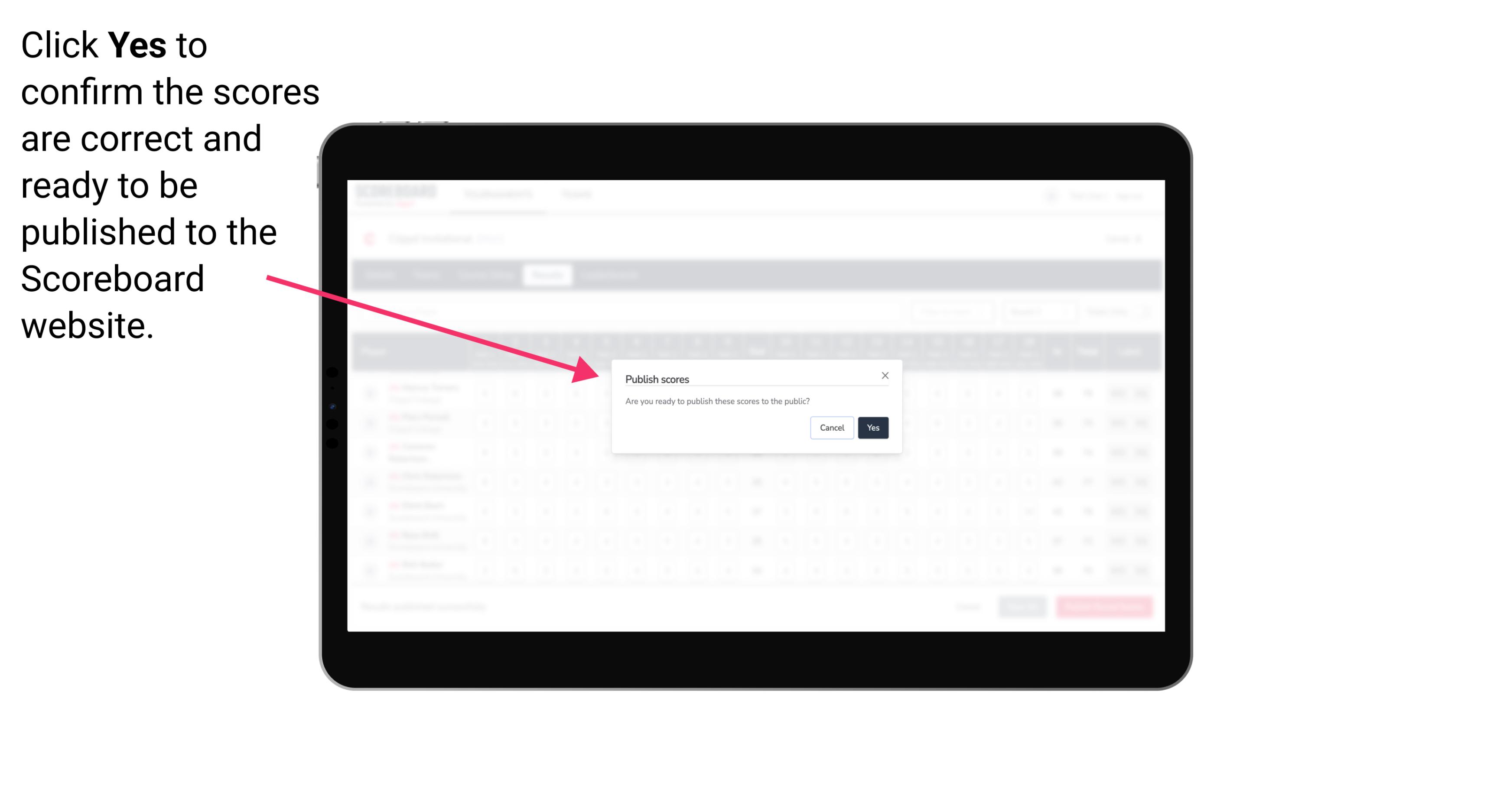Click the red organization logo icon
Image resolution: width=1510 pixels, height=812 pixels.
point(371,237)
